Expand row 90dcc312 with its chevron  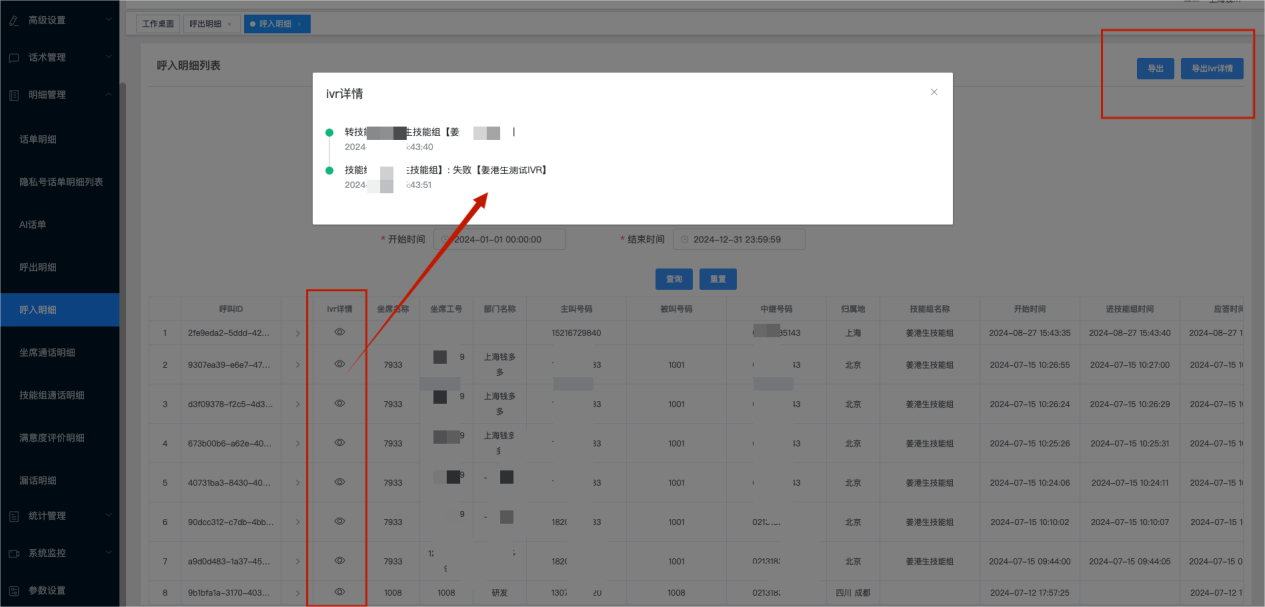tap(297, 522)
